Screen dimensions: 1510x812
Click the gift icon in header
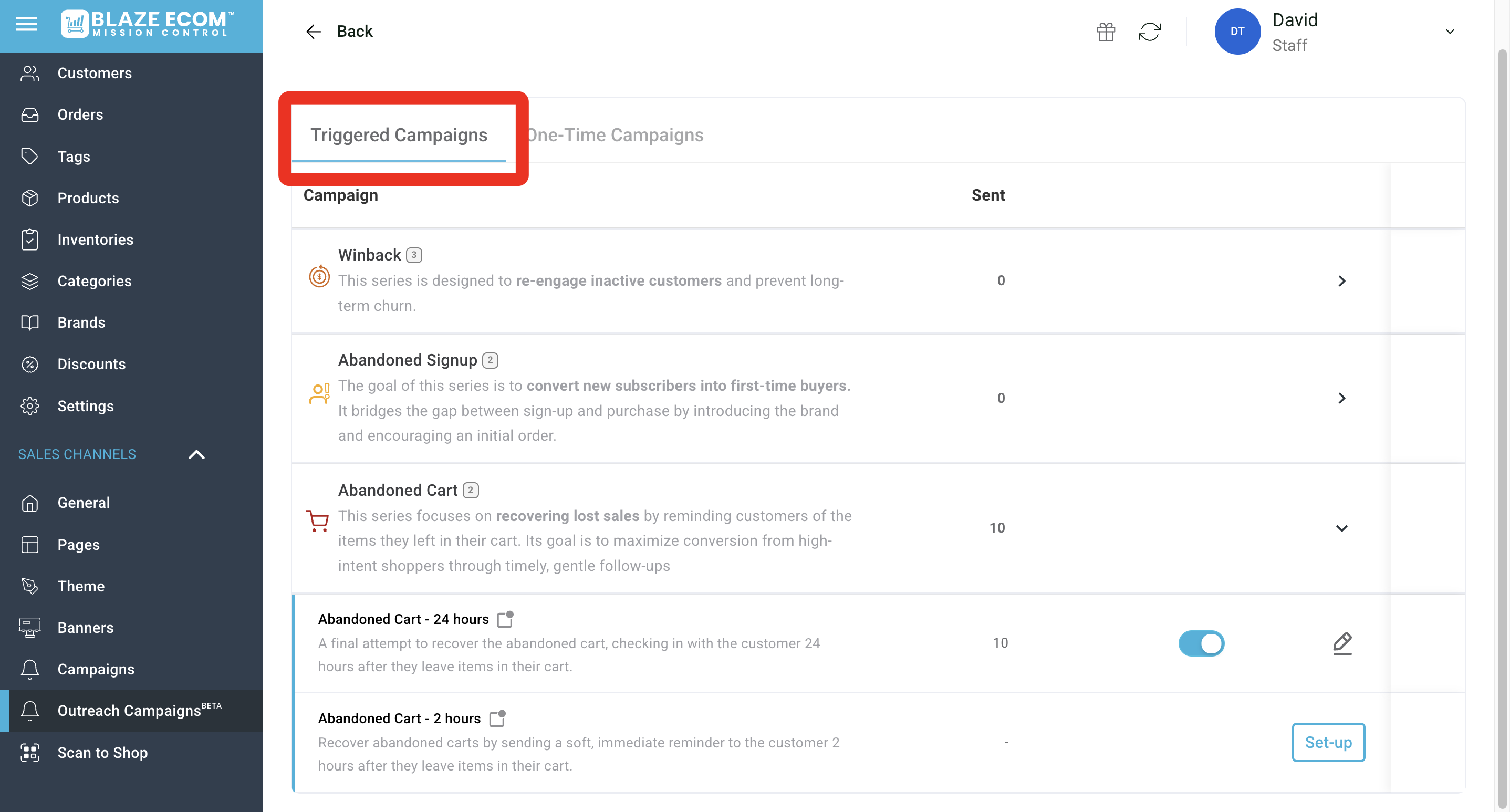click(x=1106, y=32)
